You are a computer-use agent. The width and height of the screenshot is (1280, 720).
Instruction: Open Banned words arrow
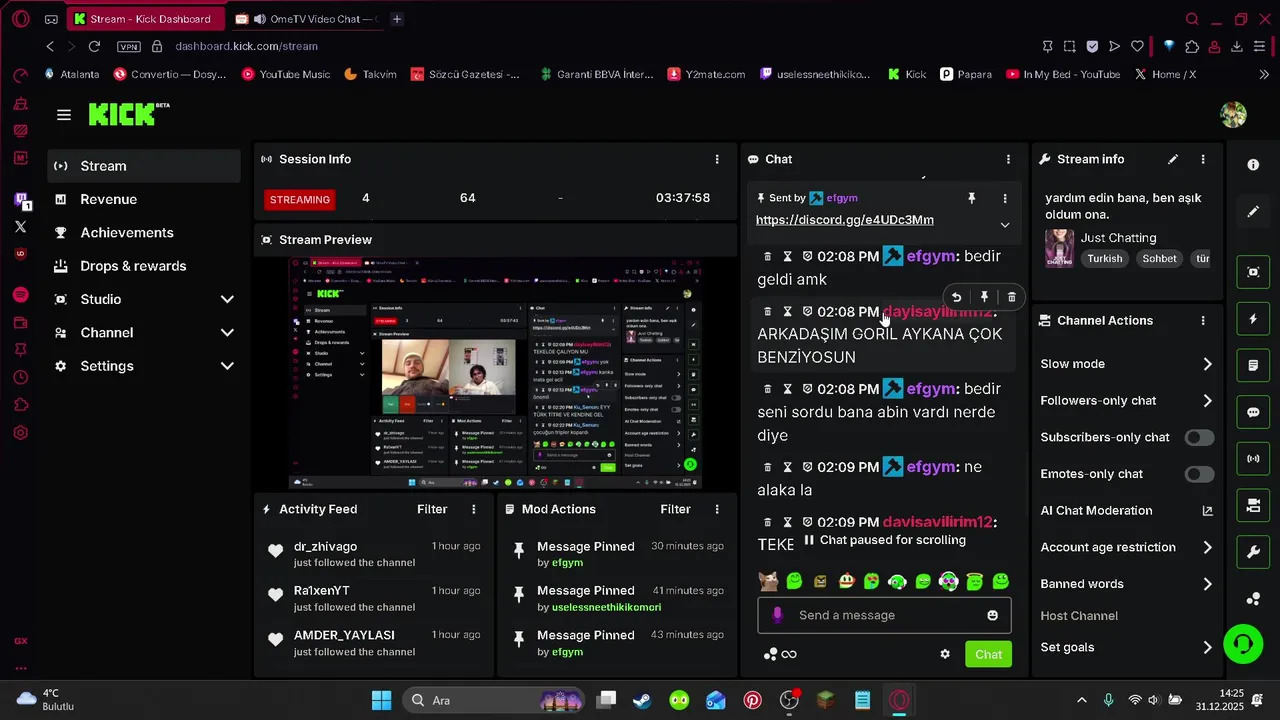tap(1207, 584)
